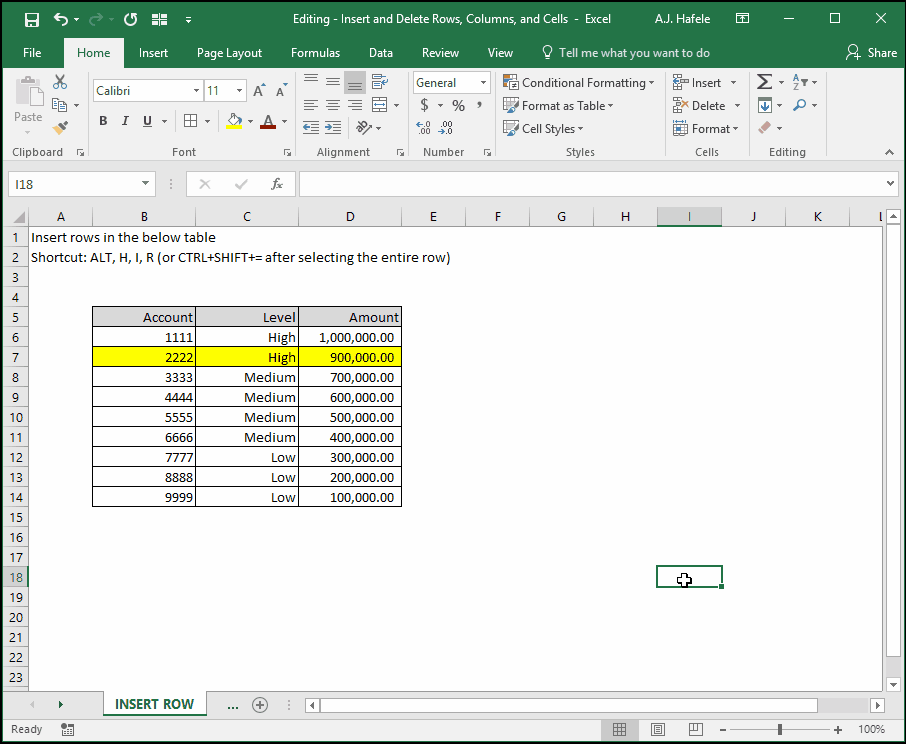Image resolution: width=906 pixels, height=744 pixels.
Task: Click the Insert Function fx icon
Action: 277,184
